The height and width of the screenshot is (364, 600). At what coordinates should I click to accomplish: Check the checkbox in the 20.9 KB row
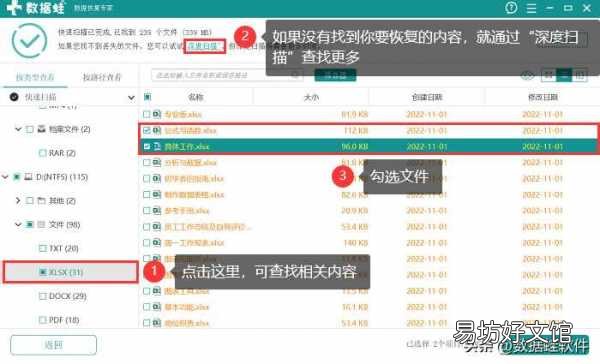pyautogui.click(x=147, y=211)
